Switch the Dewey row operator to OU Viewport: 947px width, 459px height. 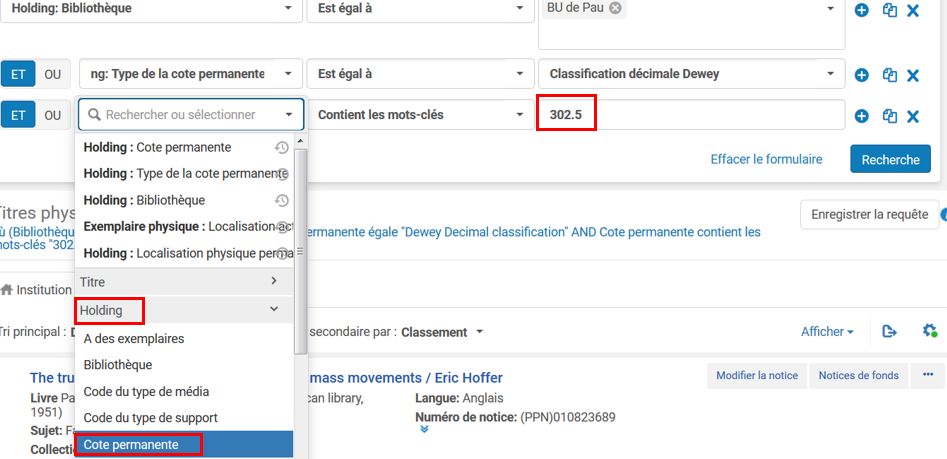(x=53, y=74)
